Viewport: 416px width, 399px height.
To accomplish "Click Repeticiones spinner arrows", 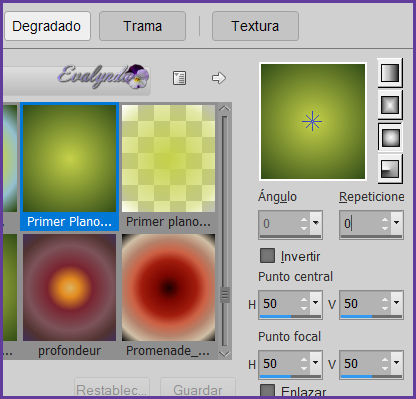I will point(385,224).
